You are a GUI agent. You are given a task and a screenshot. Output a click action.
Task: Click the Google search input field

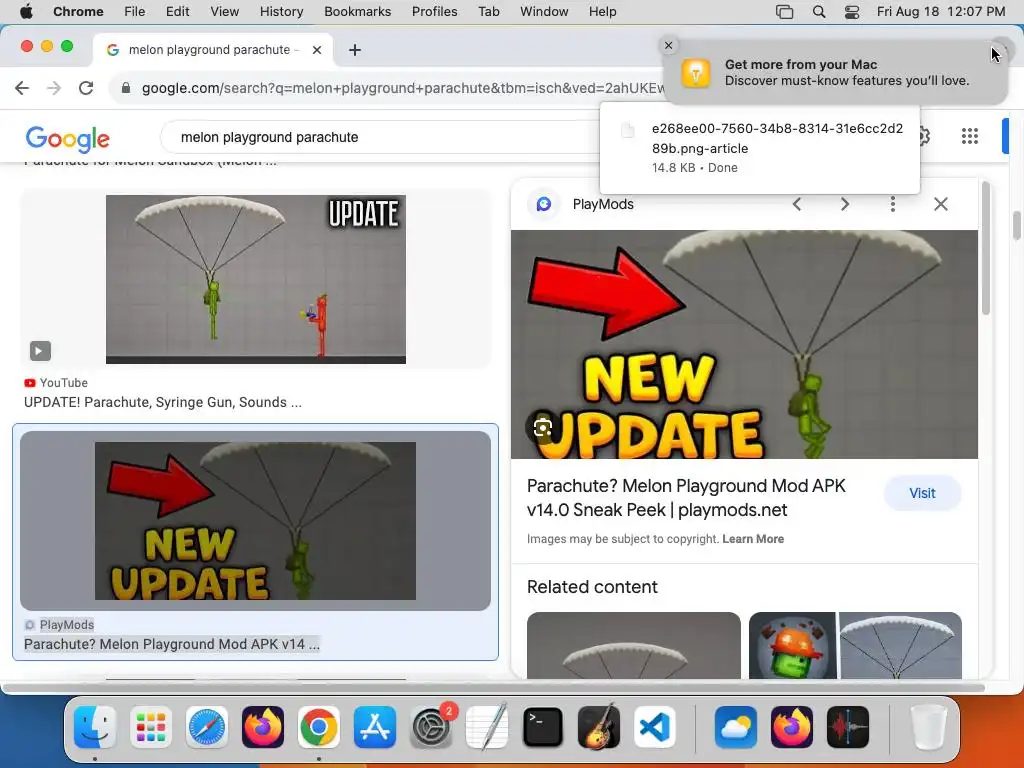coord(379,137)
